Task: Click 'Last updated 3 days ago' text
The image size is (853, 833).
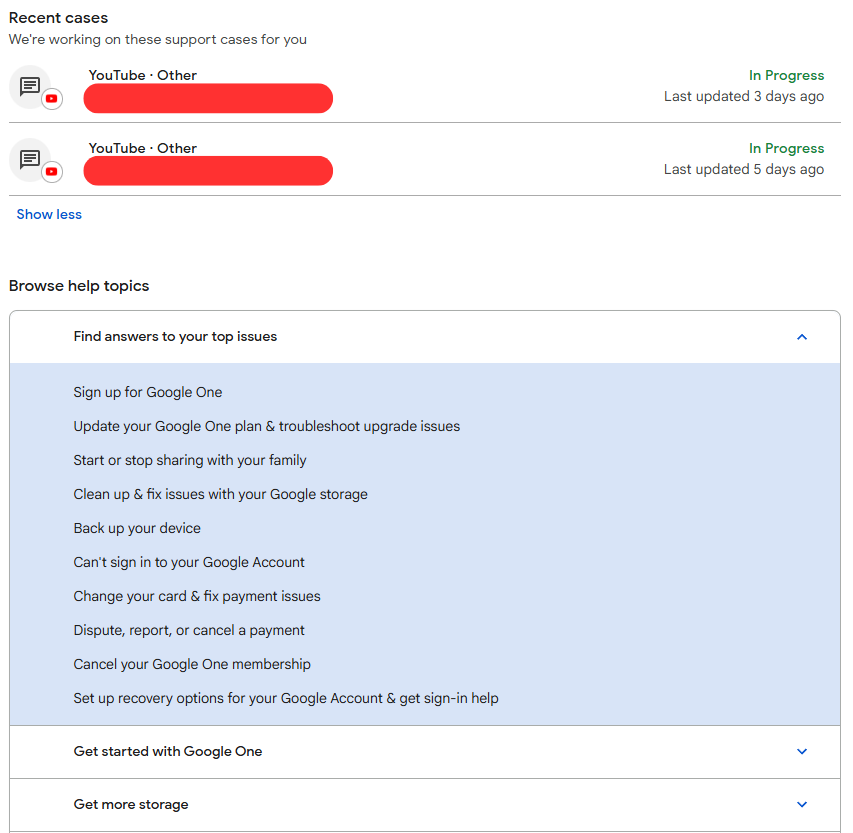Action: (744, 96)
